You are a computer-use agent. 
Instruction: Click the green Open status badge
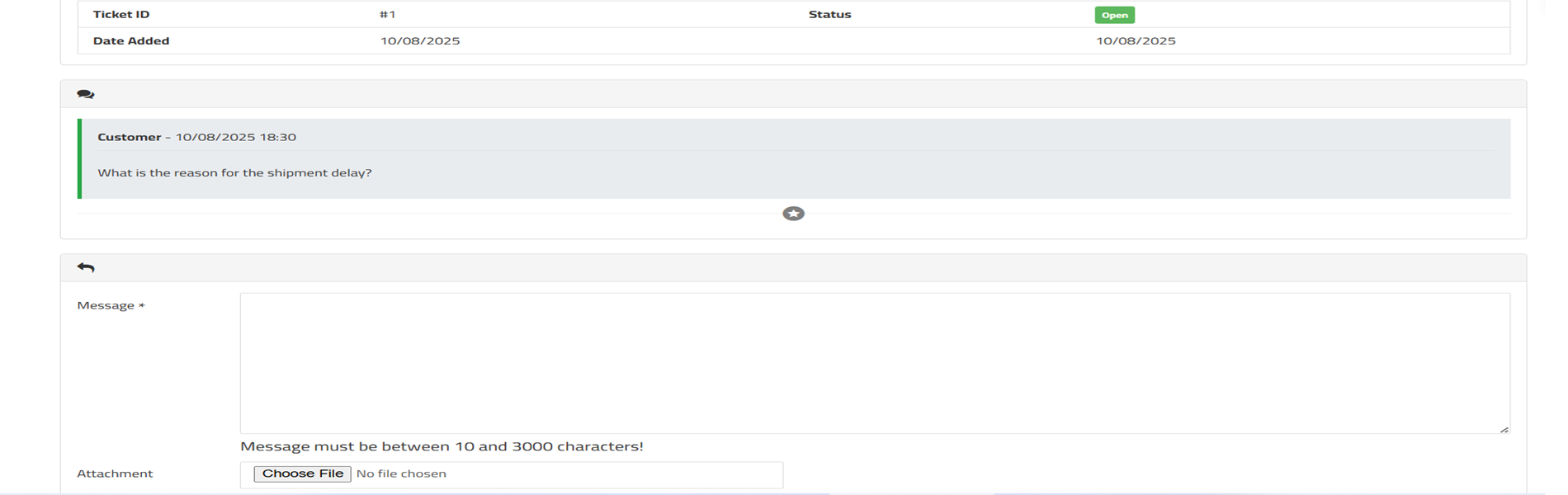coord(1114,15)
